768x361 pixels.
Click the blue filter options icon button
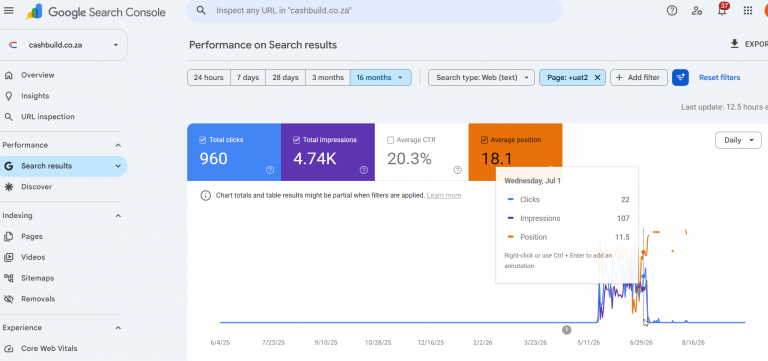680,77
